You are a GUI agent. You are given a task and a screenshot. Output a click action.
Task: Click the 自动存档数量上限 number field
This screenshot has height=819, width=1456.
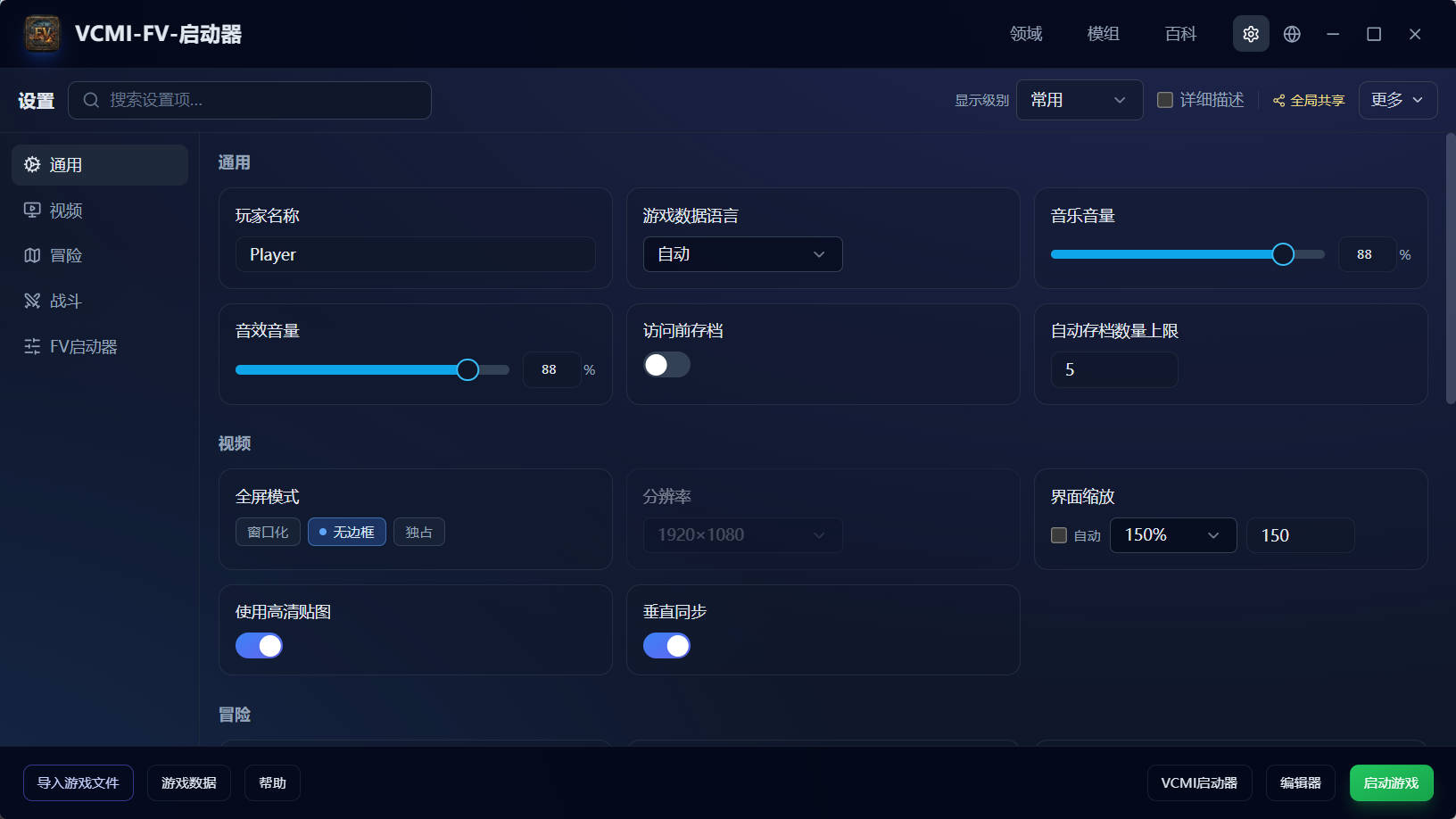[1114, 369]
